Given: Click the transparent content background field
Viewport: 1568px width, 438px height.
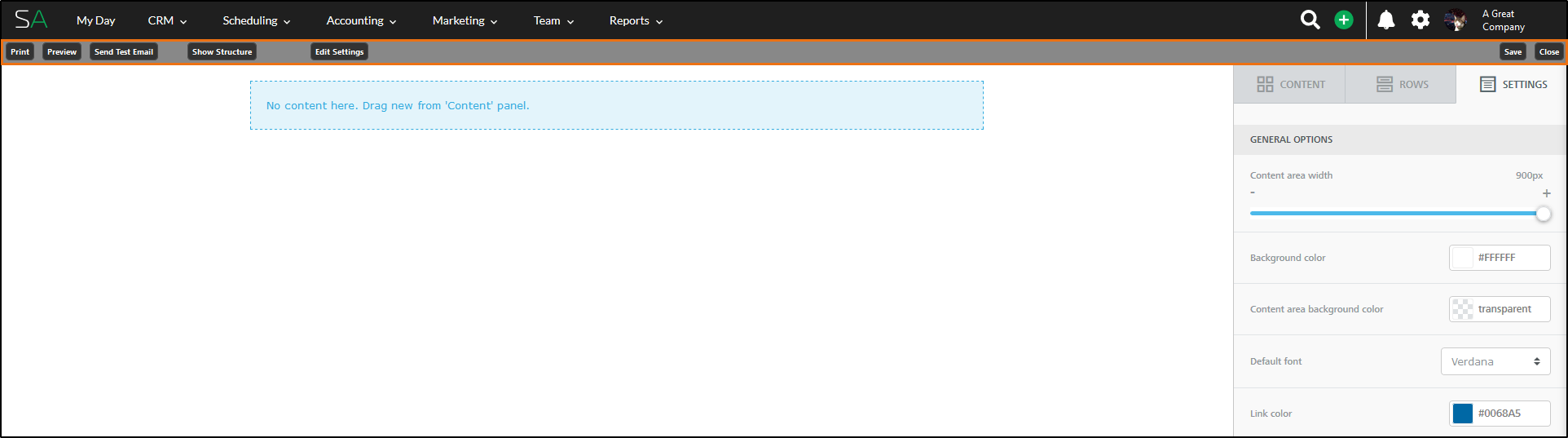Looking at the screenshot, I should pyautogui.click(x=1500, y=309).
